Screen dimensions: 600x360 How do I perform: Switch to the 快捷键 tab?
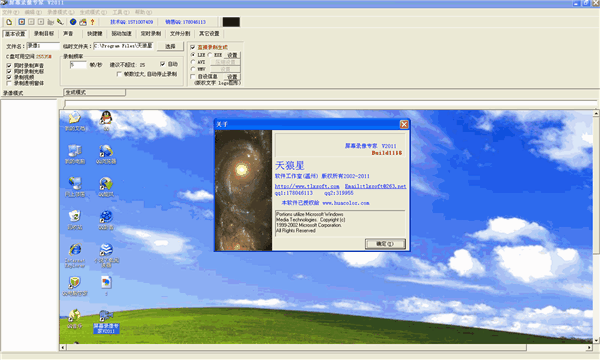pyautogui.click(x=95, y=34)
